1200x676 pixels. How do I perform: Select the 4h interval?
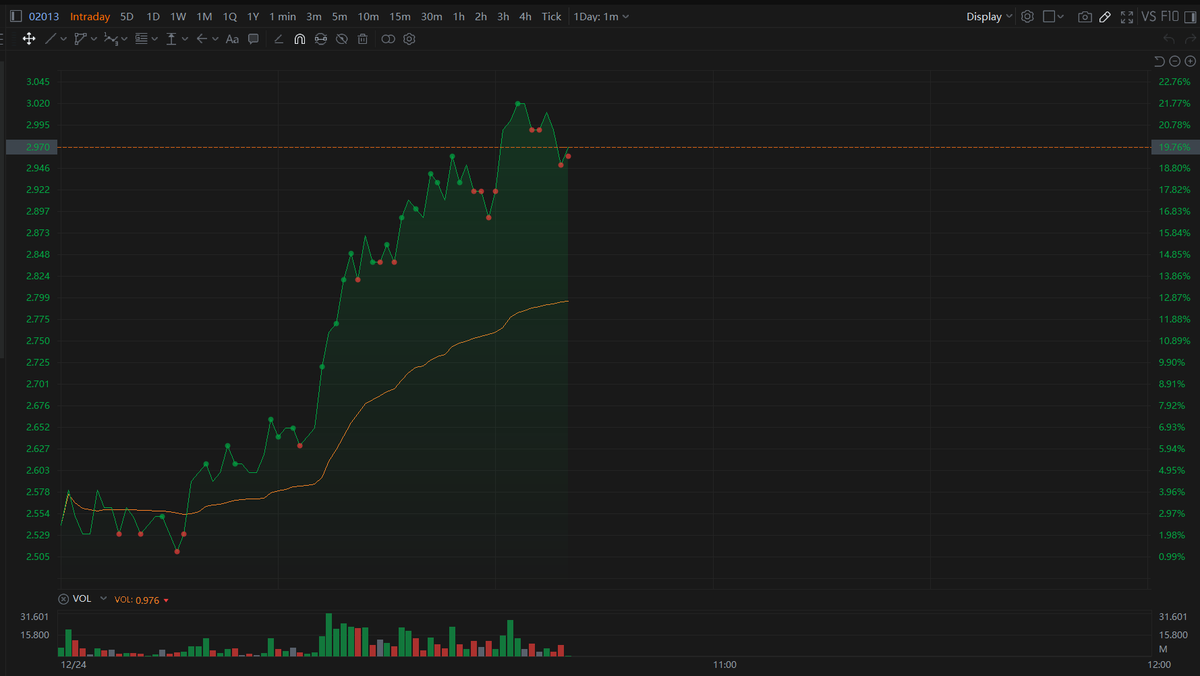(525, 16)
